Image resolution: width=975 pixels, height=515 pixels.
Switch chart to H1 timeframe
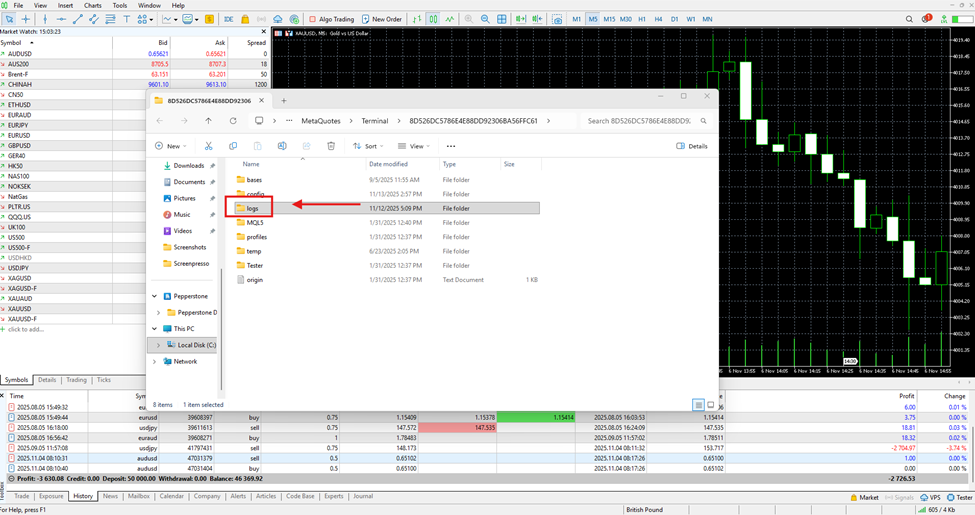pos(642,19)
